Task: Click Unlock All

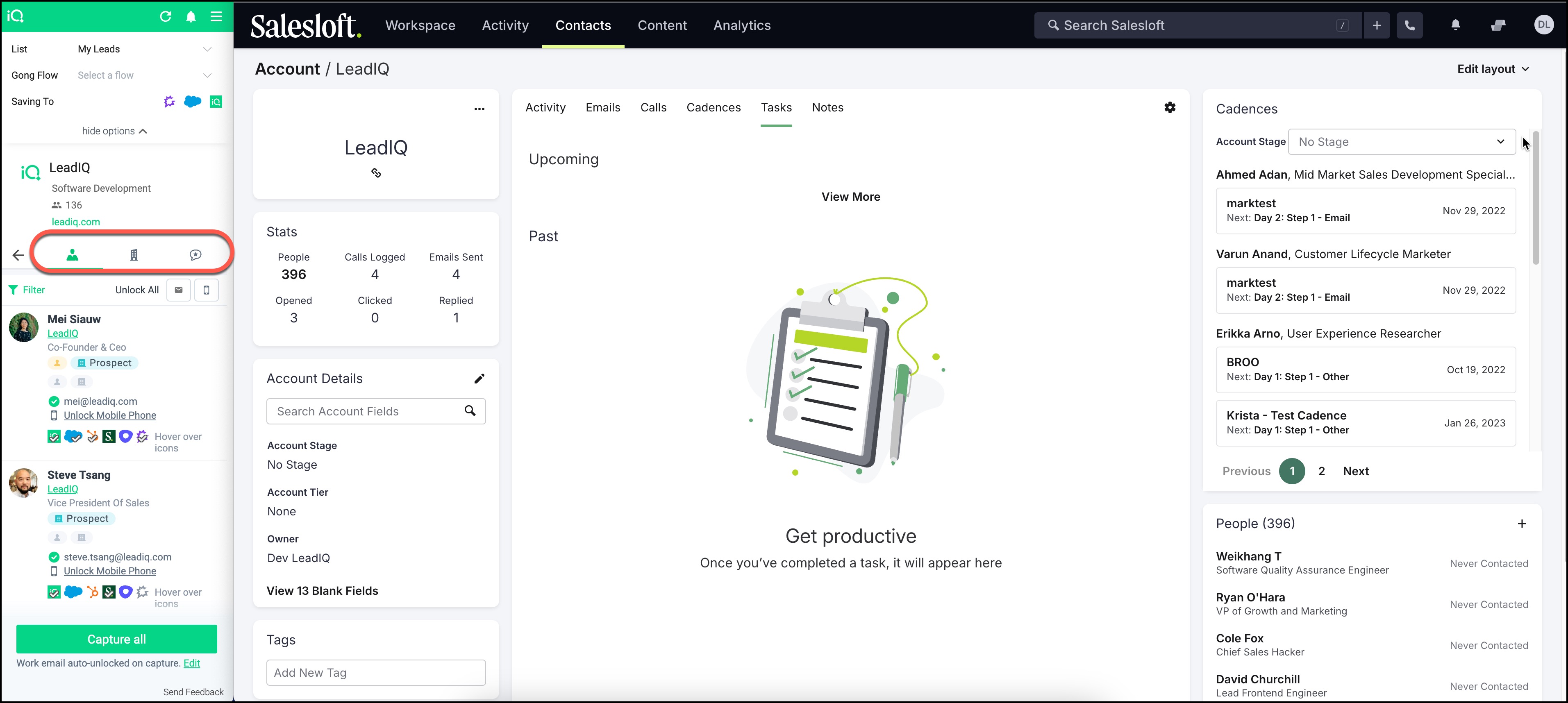Action: pyautogui.click(x=137, y=290)
